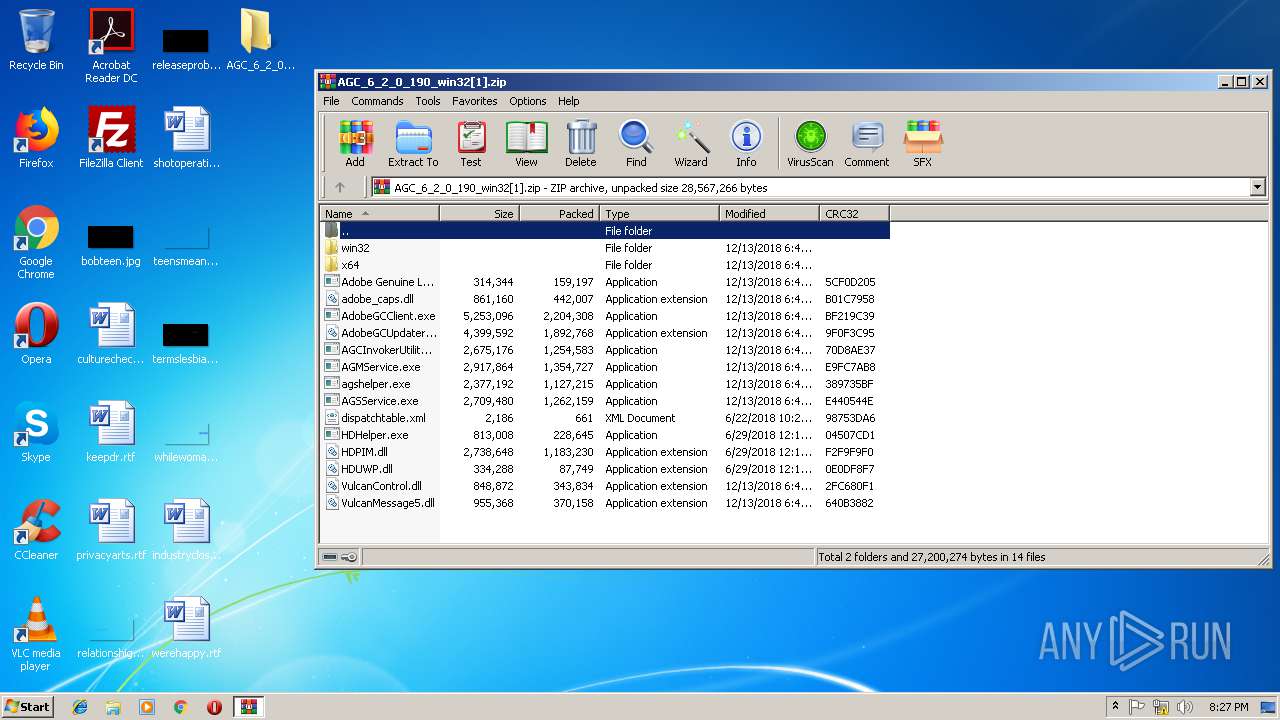This screenshot has width=1280, height=720.
Task: Click the Windows Start button
Action: 28,707
